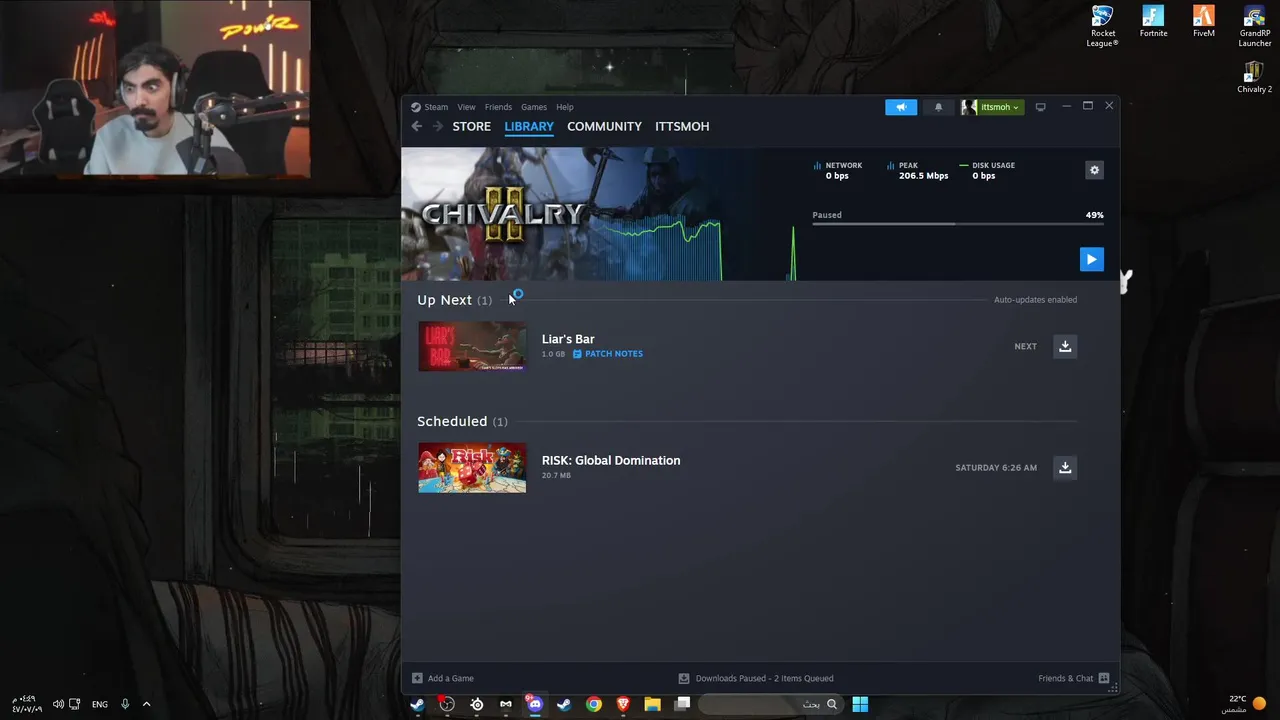Switch to Big Picture mode monitor icon
Screen dimensions: 1280x720
pyautogui.click(x=1040, y=107)
